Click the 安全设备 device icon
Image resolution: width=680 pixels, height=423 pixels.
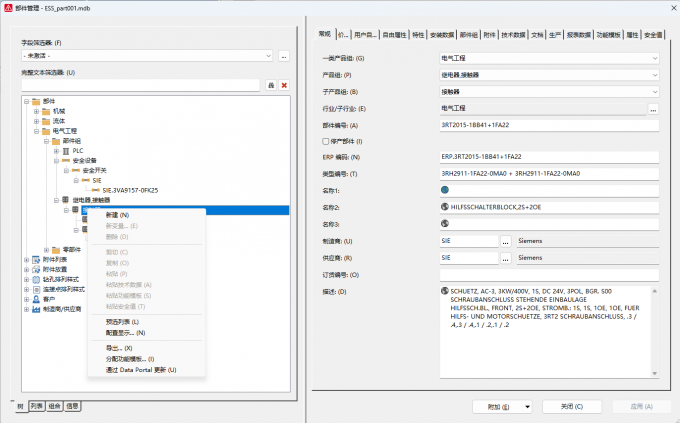66,161
